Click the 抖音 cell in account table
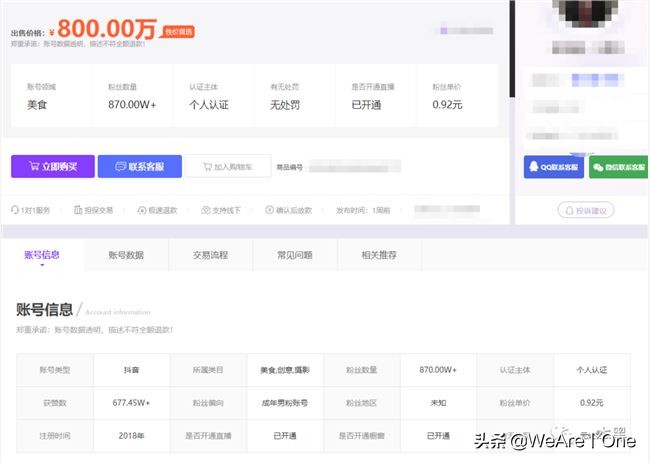This screenshot has width=650, height=463. click(131, 370)
